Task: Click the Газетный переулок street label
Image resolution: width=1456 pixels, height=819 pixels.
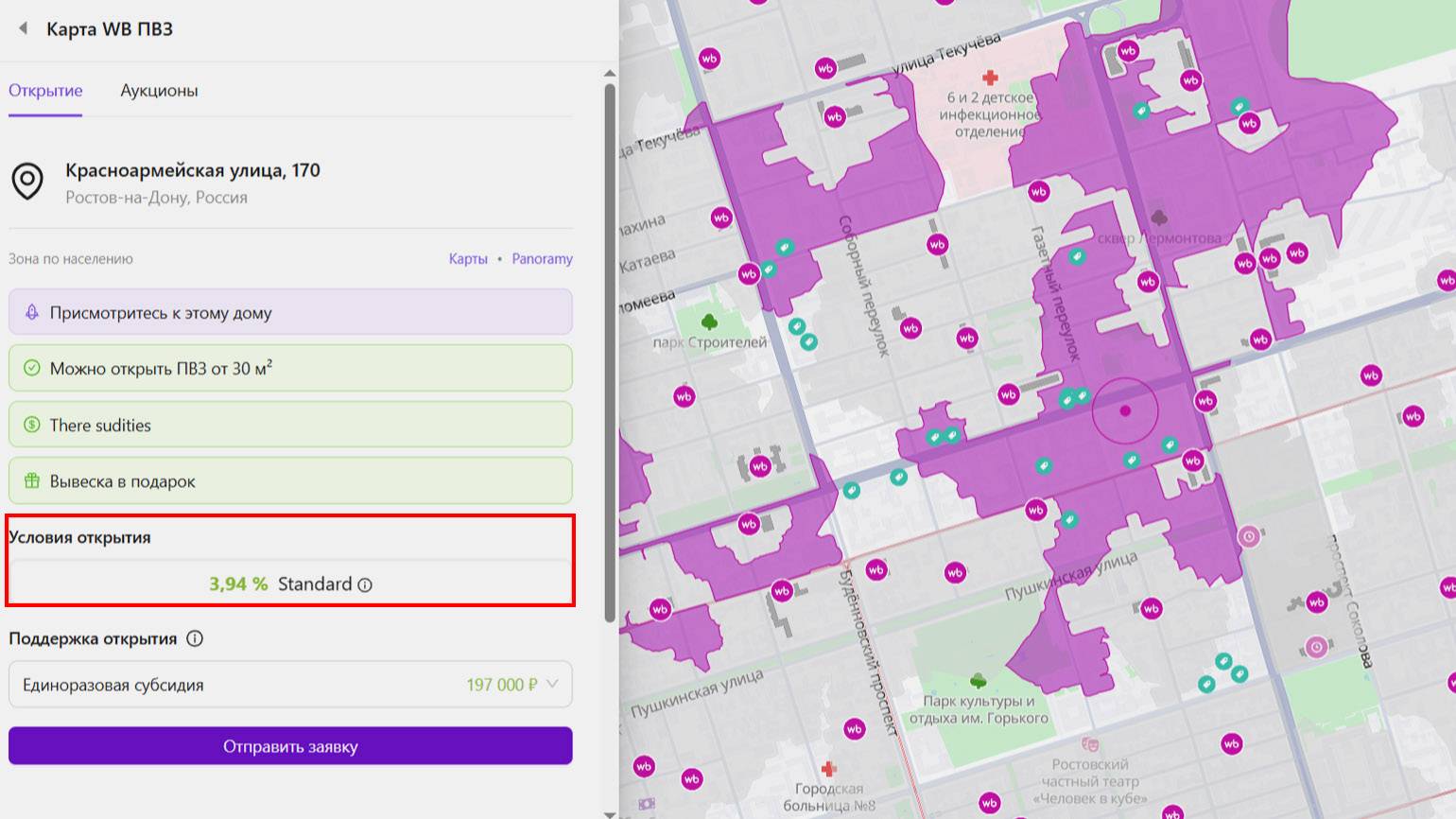Action: pyautogui.click(x=1055, y=293)
